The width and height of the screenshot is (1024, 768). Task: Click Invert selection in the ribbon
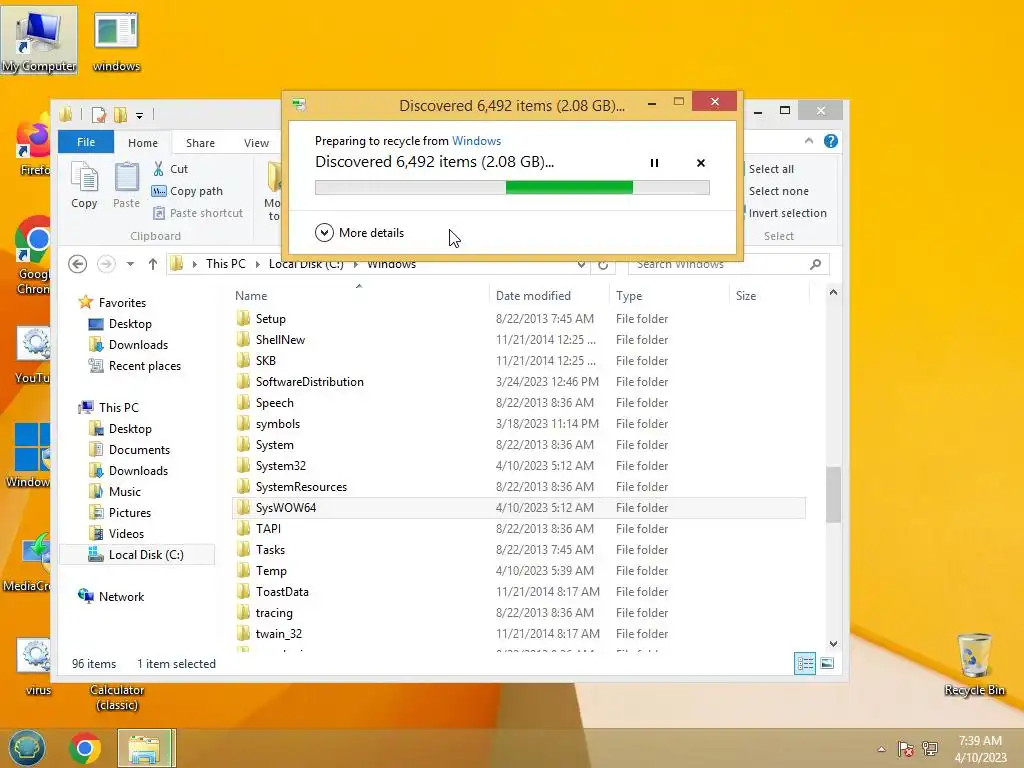click(787, 213)
